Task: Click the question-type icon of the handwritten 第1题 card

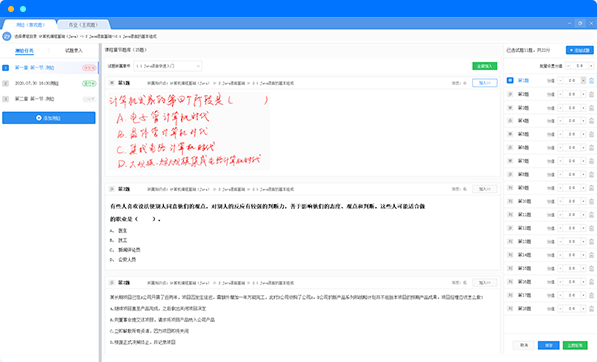Action: coord(112,83)
